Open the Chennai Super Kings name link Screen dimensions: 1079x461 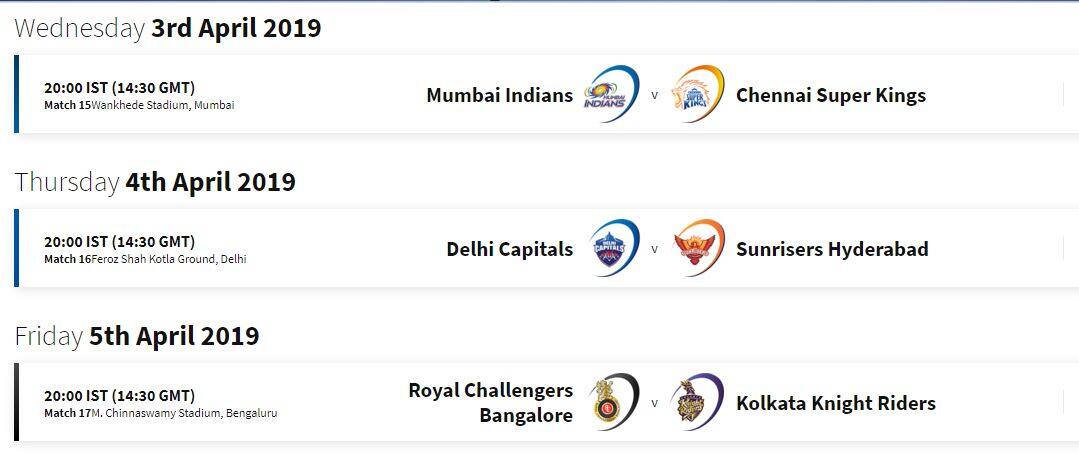831,96
